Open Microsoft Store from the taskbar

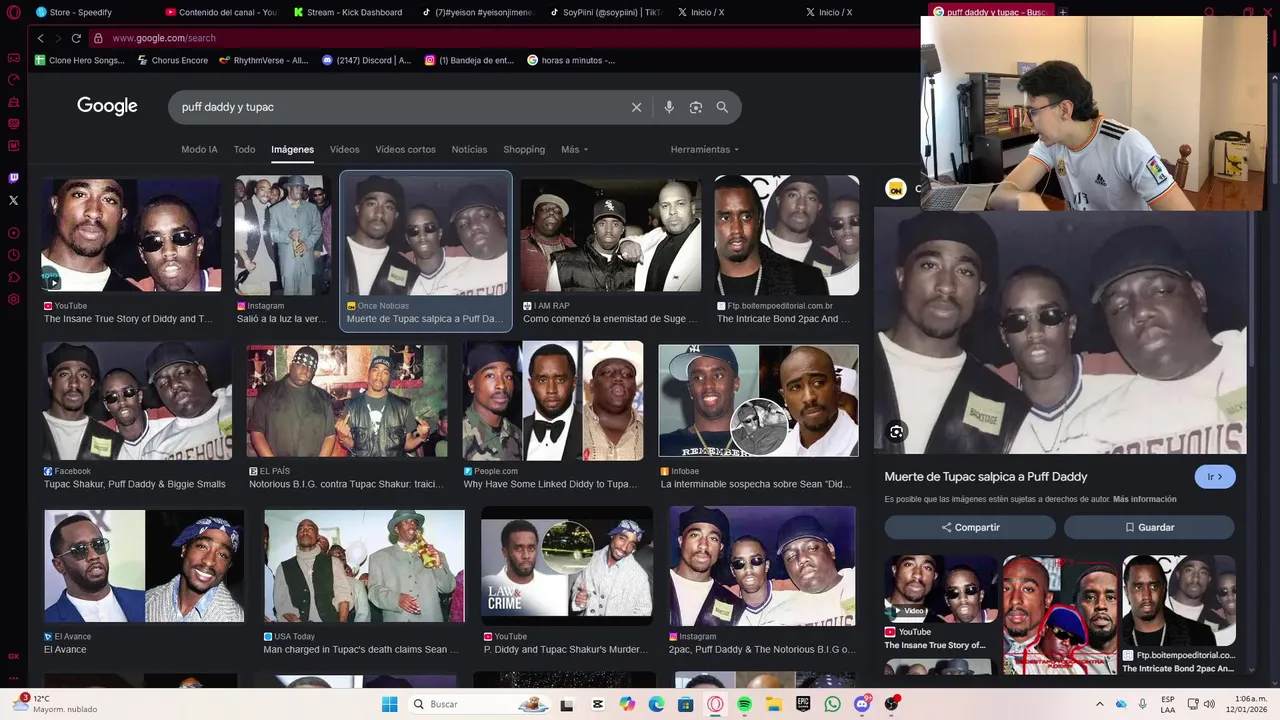pyautogui.click(x=685, y=704)
